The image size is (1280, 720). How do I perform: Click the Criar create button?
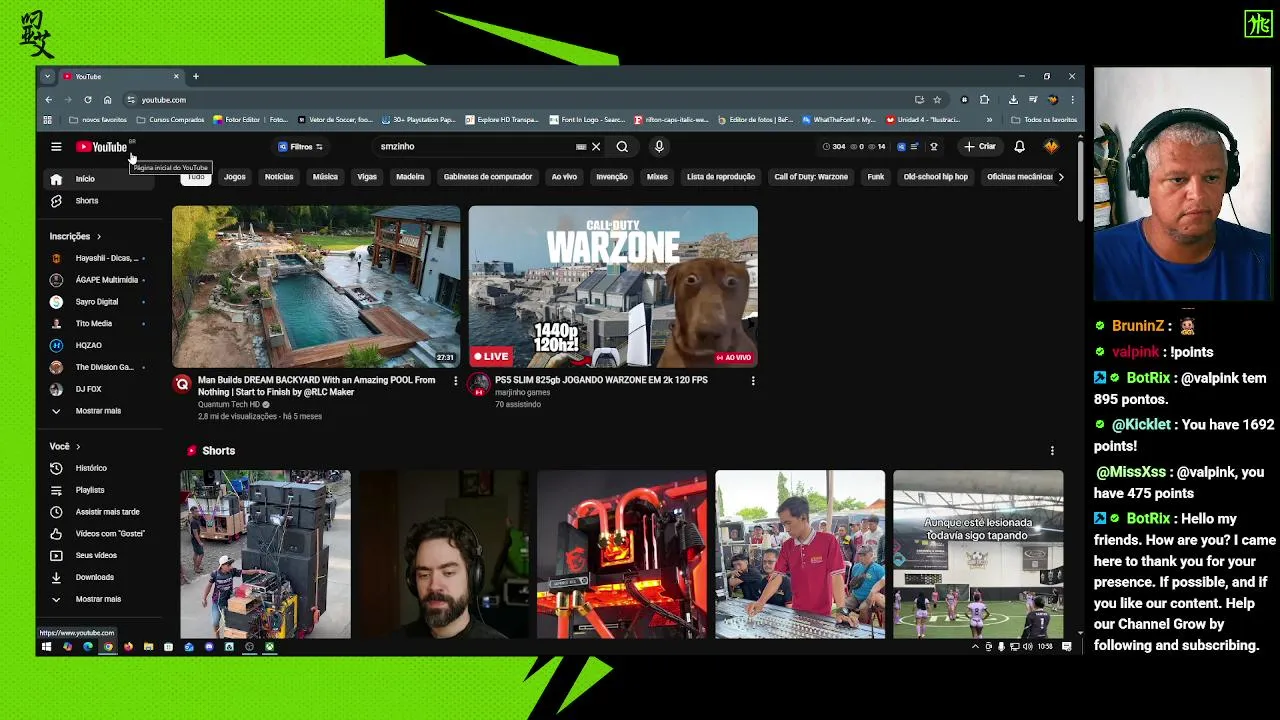tap(980, 147)
